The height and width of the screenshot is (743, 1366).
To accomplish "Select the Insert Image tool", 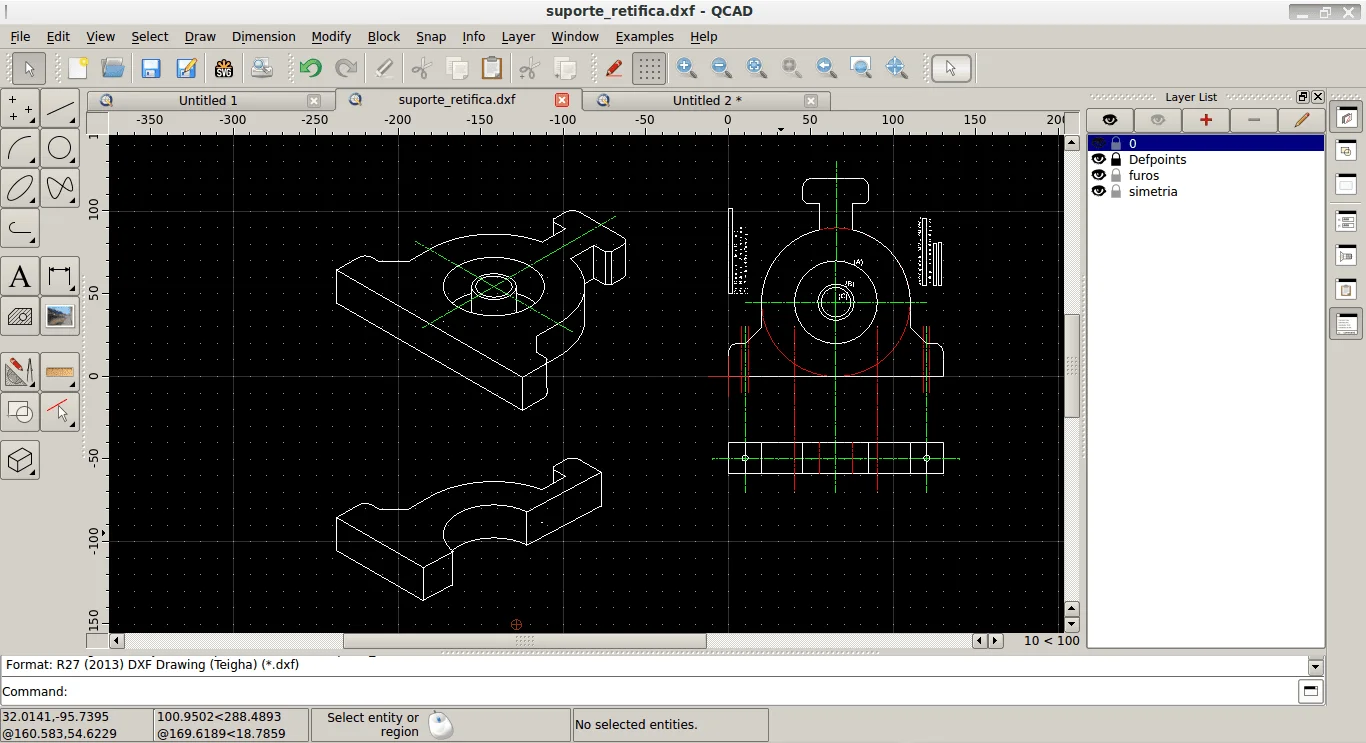I will tap(60, 316).
